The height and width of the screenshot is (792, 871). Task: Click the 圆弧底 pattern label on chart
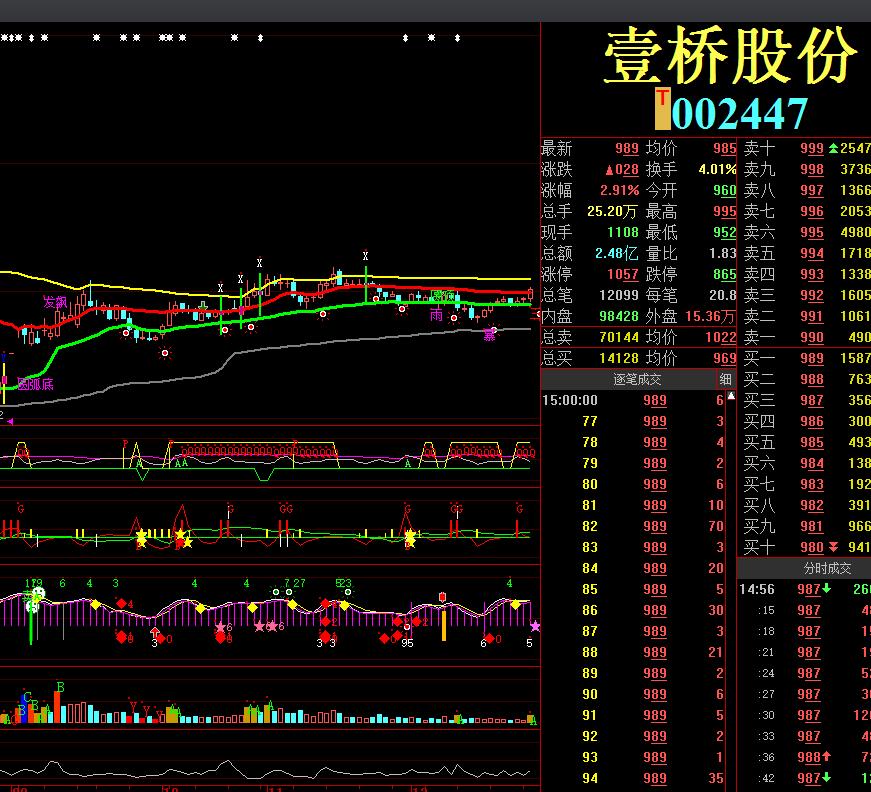click(35, 384)
